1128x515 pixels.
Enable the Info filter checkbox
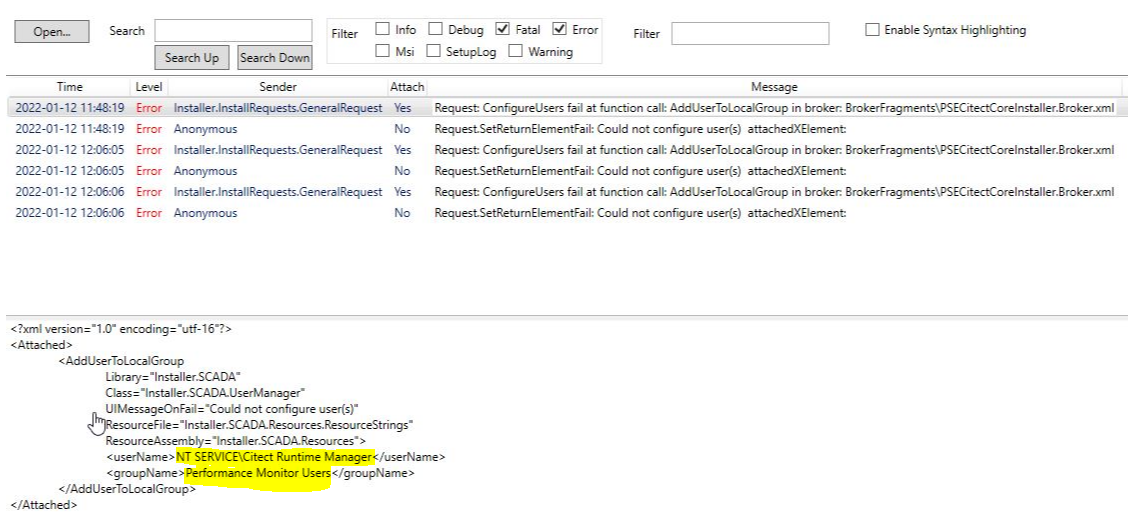382,29
